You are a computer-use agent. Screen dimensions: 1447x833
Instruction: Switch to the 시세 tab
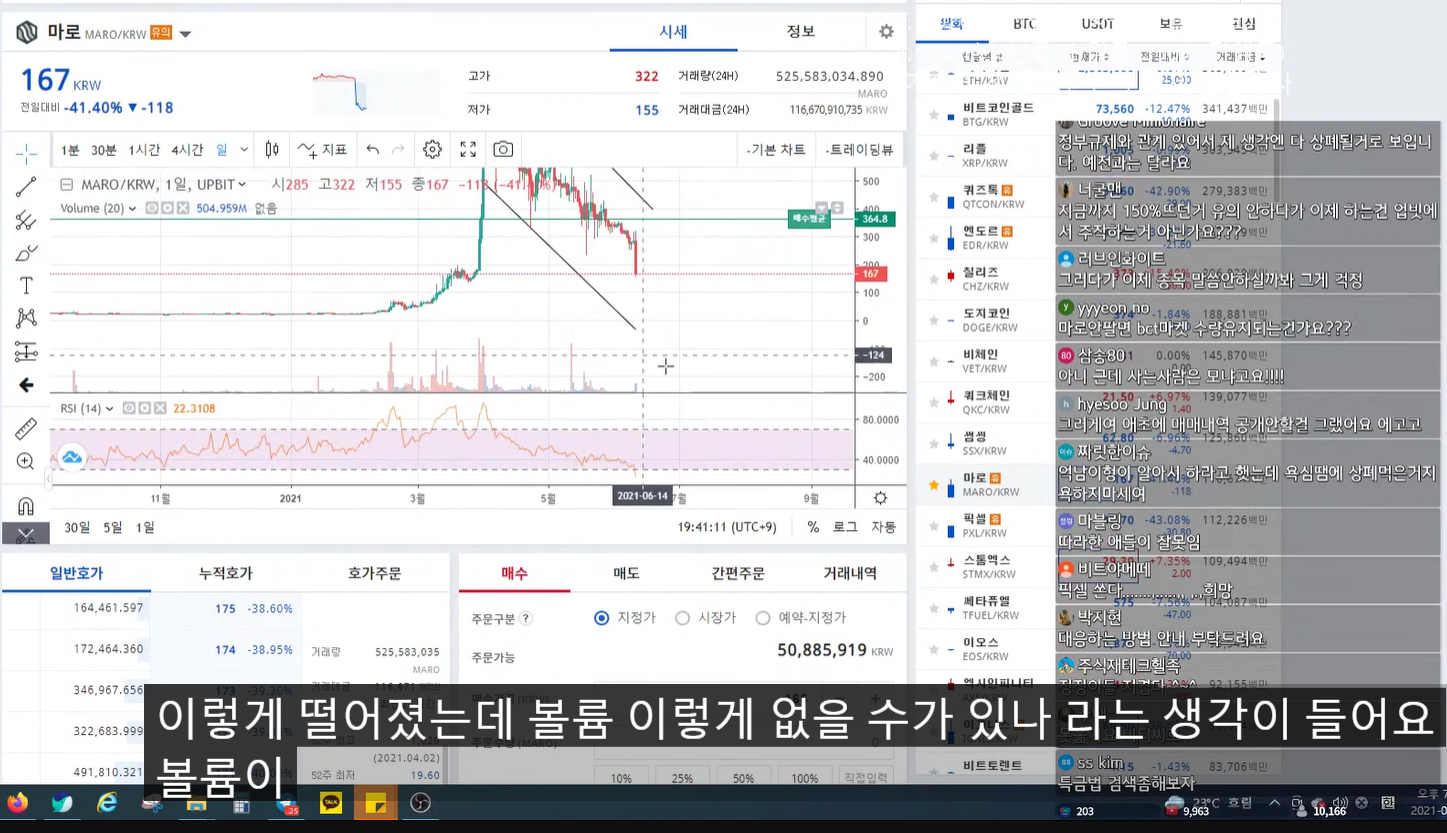coord(673,31)
